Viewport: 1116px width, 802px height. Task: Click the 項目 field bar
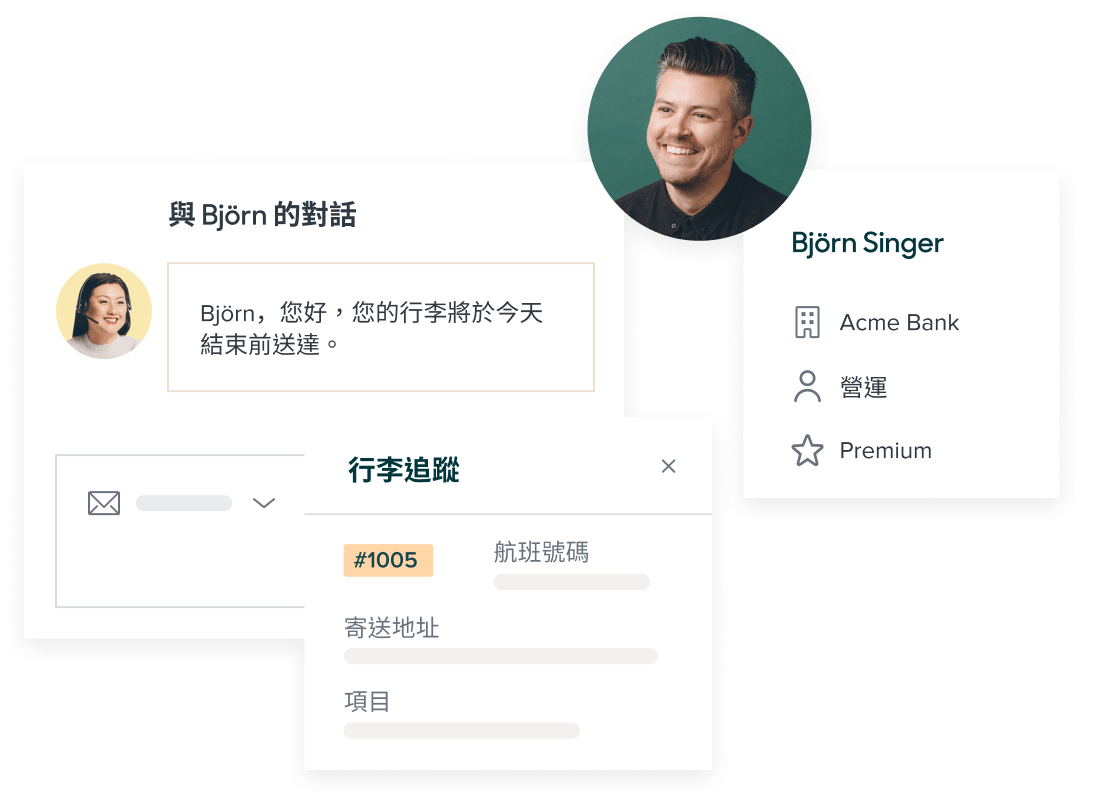tap(461, 731)
